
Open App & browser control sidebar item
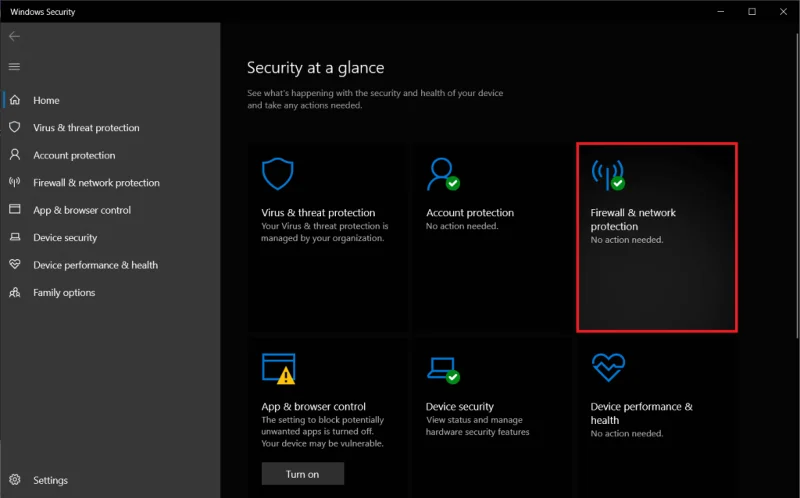click(82, 210)
